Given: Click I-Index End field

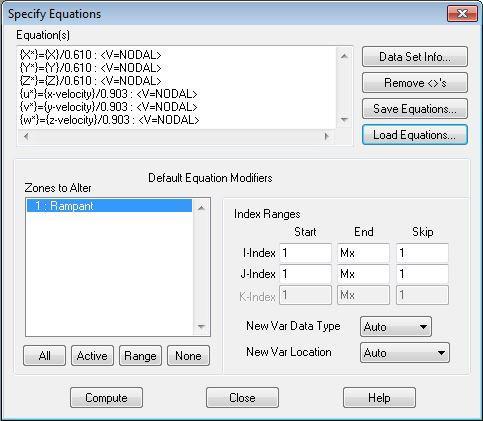Looking at the screenshot, I should point(363,253).
